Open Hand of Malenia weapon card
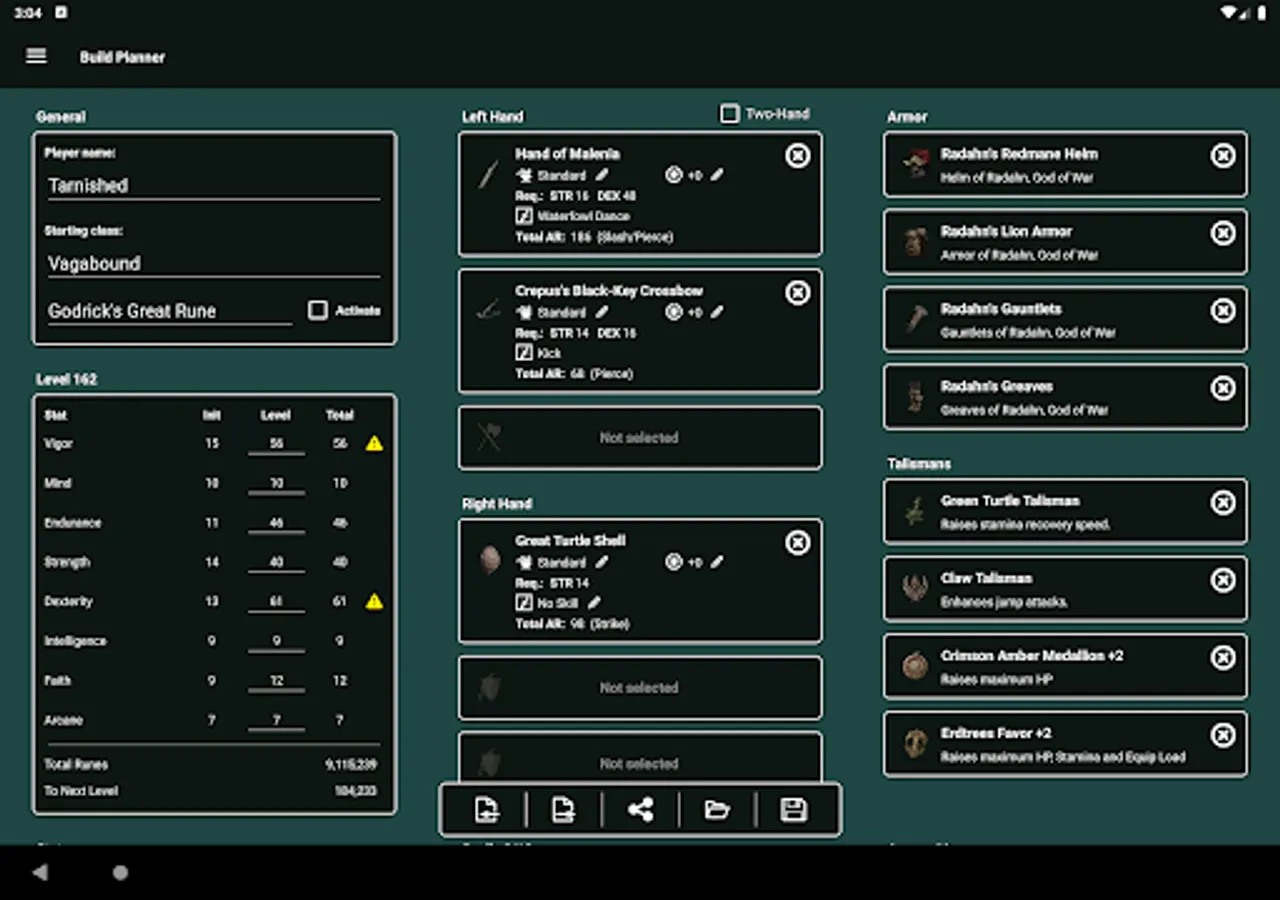1280x900 pixels. pos(640,194)
